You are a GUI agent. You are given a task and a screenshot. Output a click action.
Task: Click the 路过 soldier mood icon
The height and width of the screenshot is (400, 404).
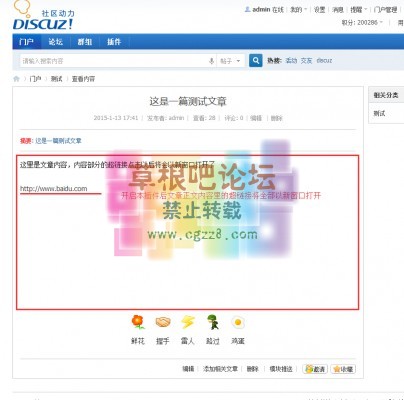(x=213, y=322)
